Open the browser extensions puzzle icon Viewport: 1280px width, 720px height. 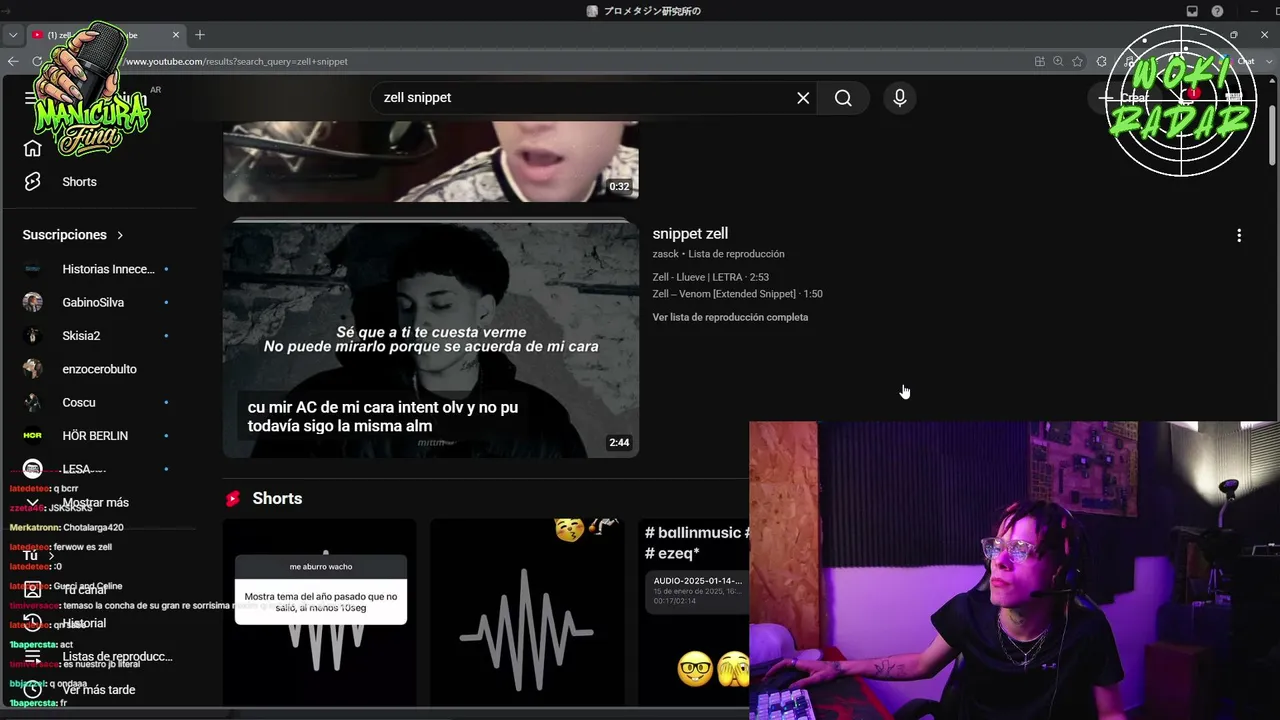[1102, 61]
